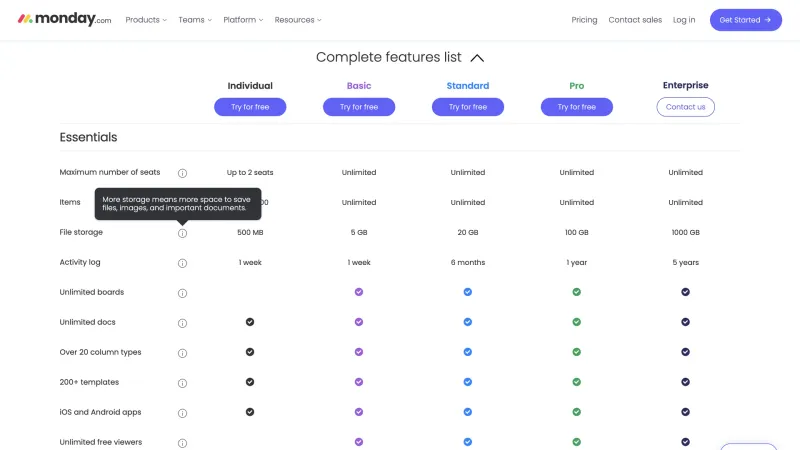Go to the Pricing page
The image size is (800, 450).
[584, 20]
